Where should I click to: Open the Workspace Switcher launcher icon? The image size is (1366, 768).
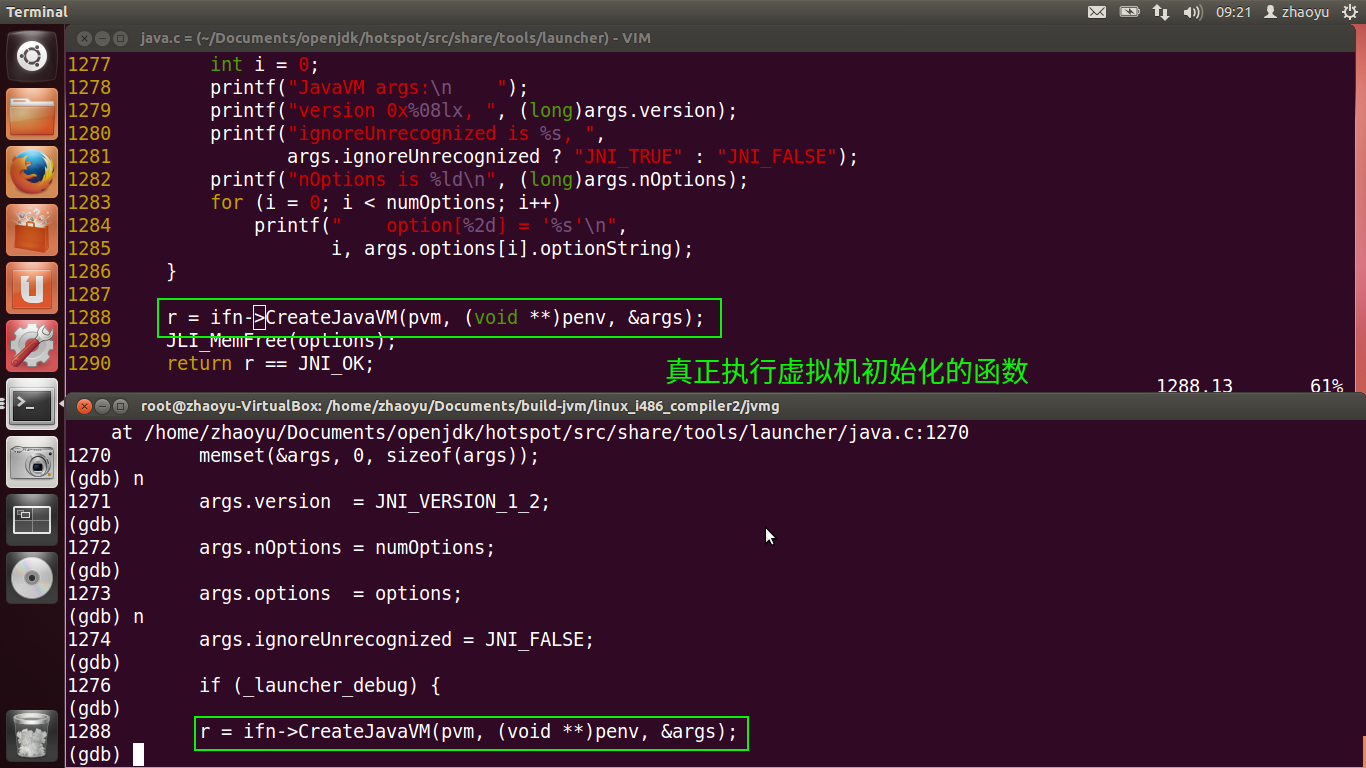(x=32, y=520)
